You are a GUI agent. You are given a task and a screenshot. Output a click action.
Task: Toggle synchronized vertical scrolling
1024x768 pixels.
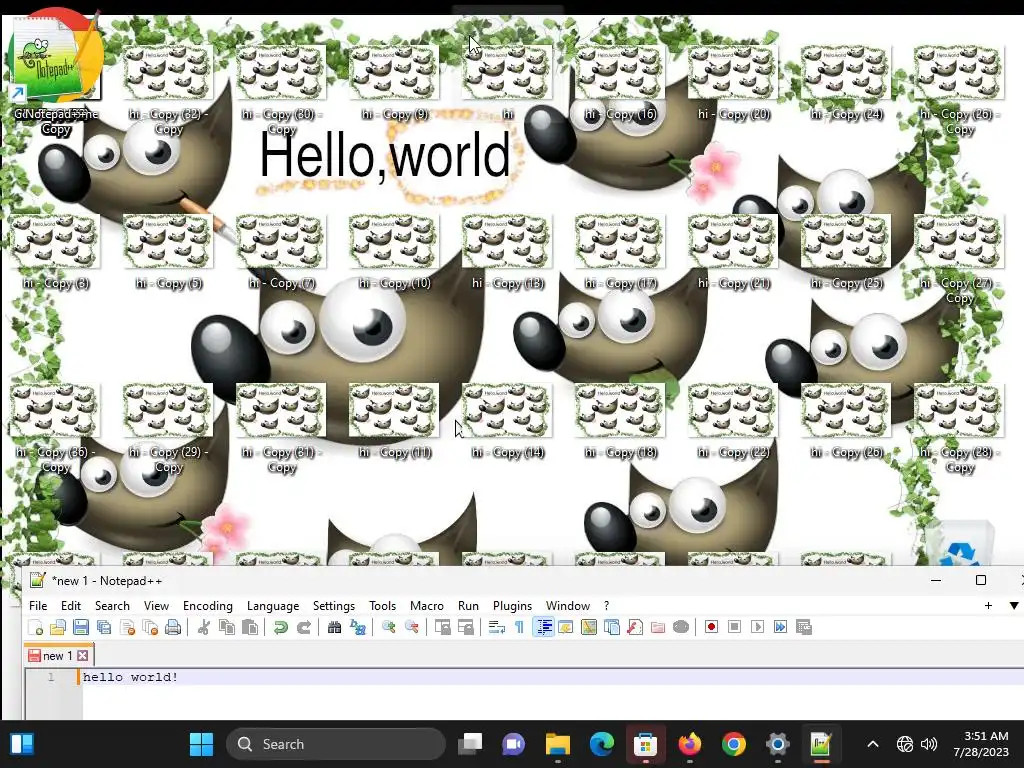click(442, 628)
